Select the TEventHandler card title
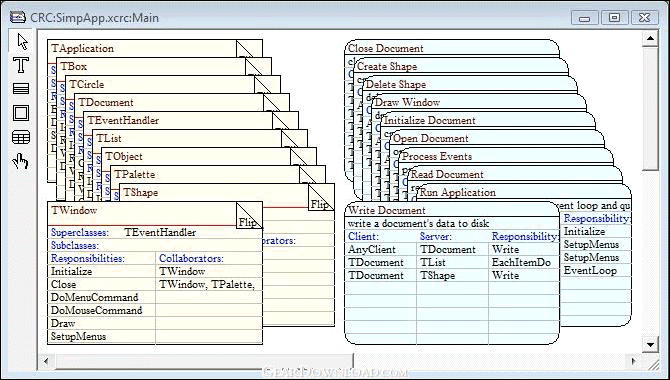Screen dimensions: 670x380 [123, 120]
